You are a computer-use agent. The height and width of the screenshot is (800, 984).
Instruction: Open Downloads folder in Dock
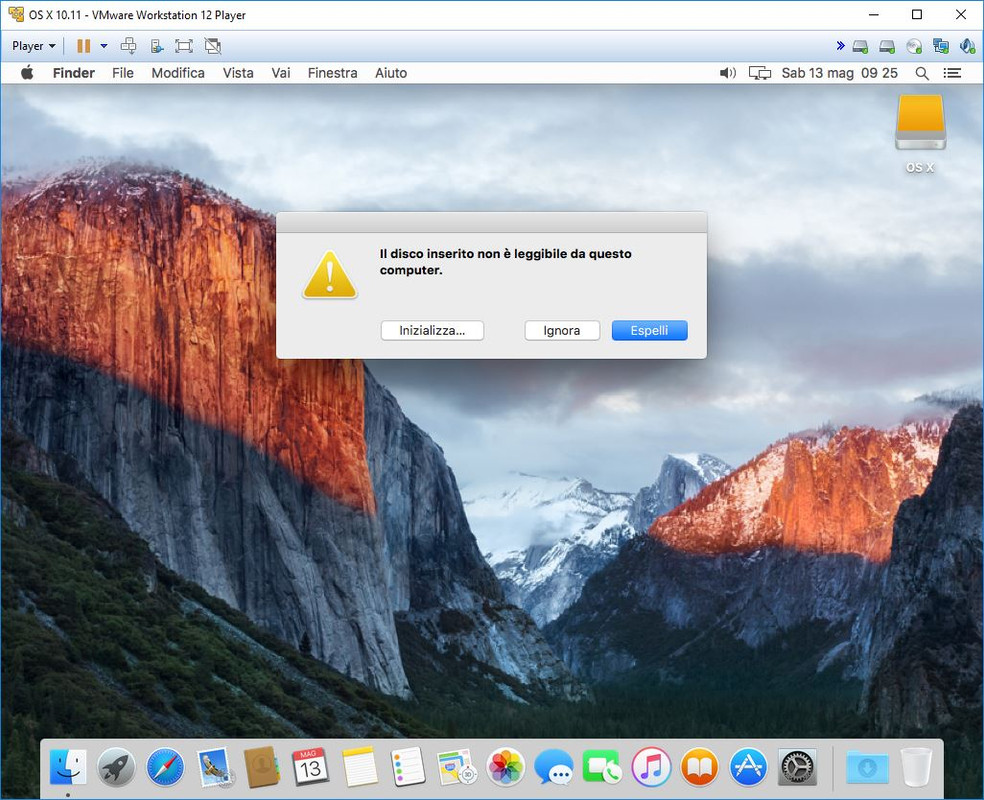pyautogui.click(x=867, y=766)
